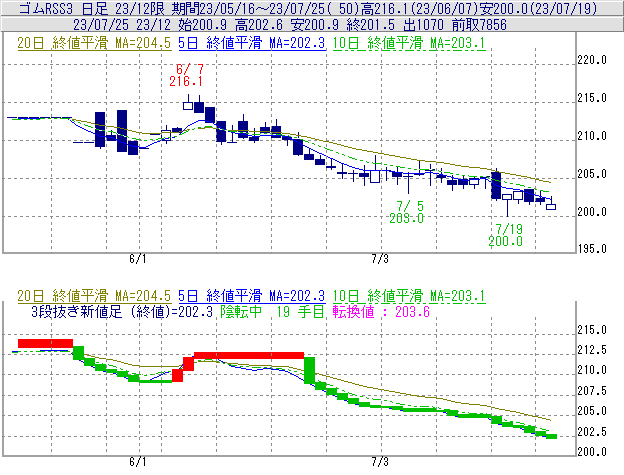This screenshot has height=475, width=624.
Task: Click the 転換値 : 203.6 magenta text
Action: [x=381, y=311]
